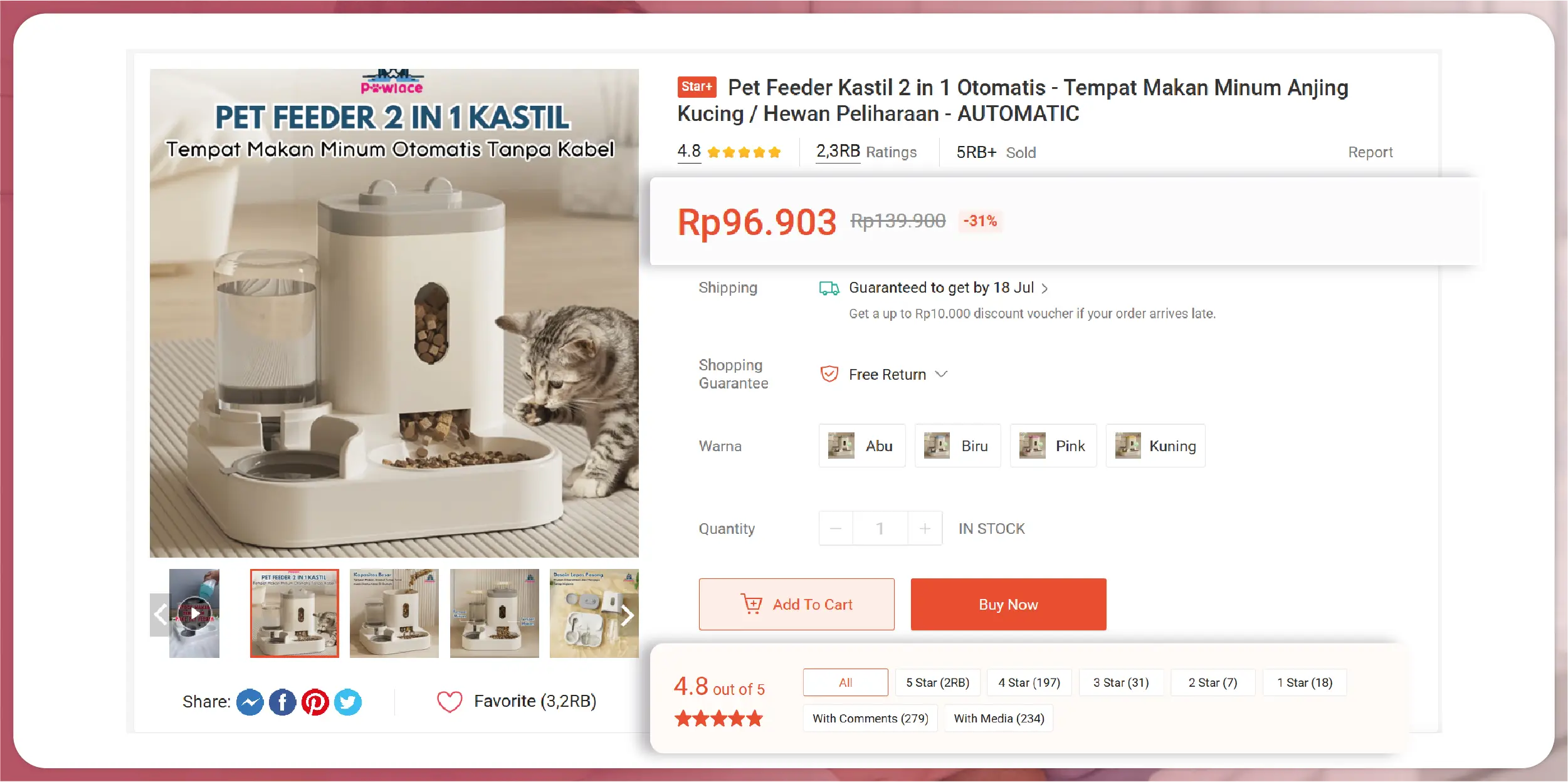This screenshot has width=1568, height=782.
Task: Show reviews With Media
Action: tap(999, 718)
